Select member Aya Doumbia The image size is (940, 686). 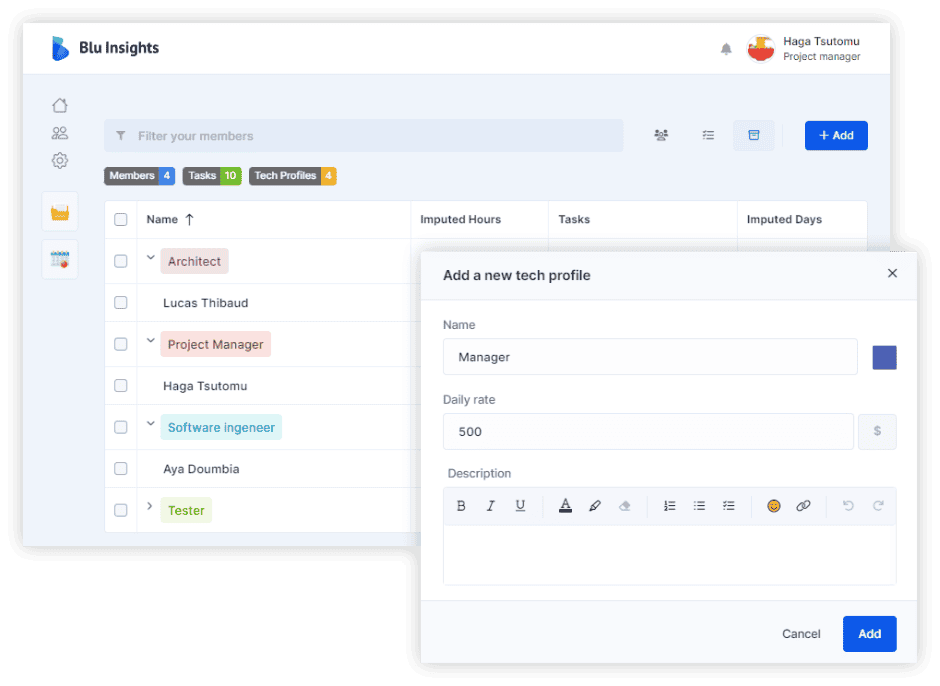(201, 469)
